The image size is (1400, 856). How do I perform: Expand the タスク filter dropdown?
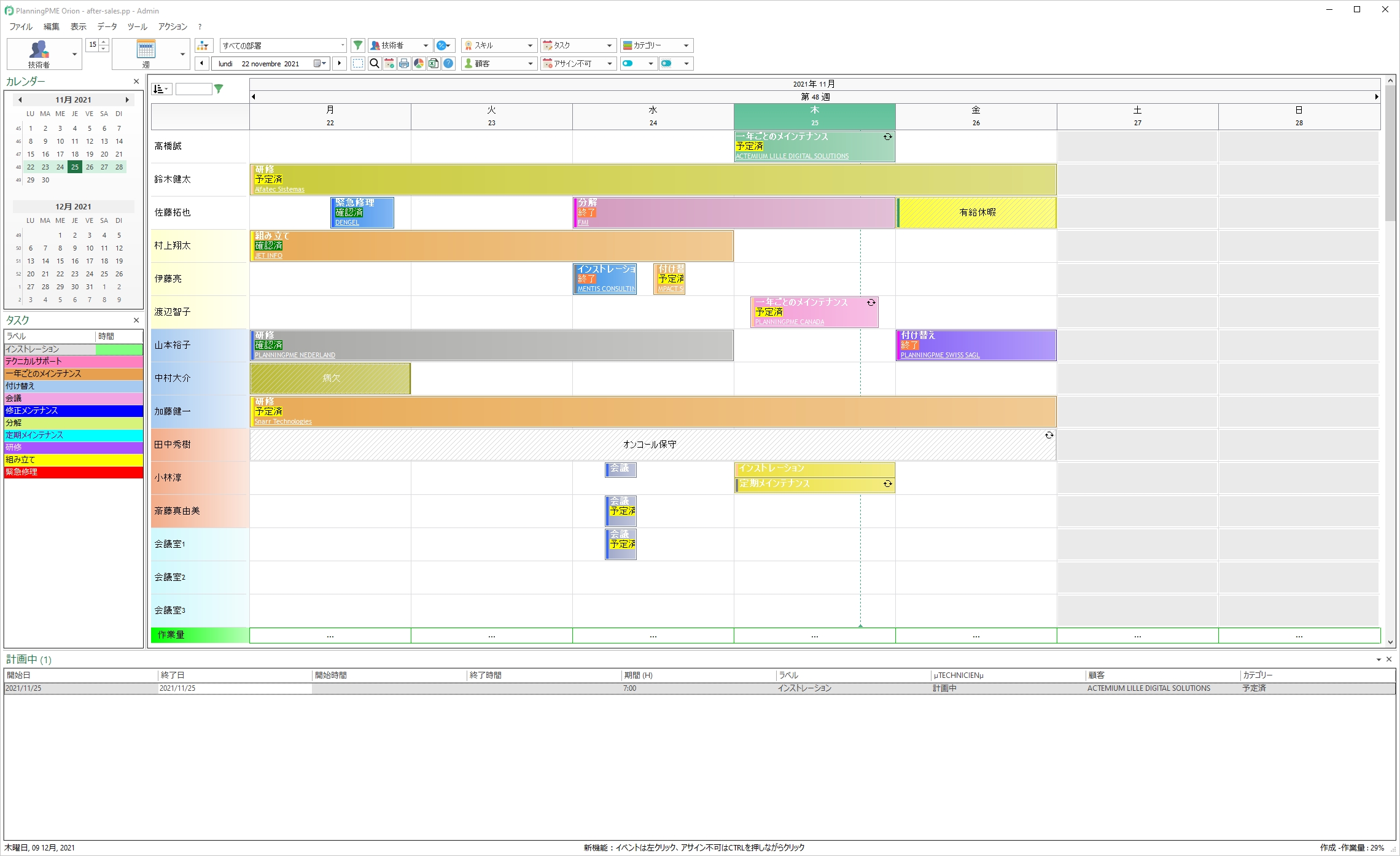(x=609, y=45)
